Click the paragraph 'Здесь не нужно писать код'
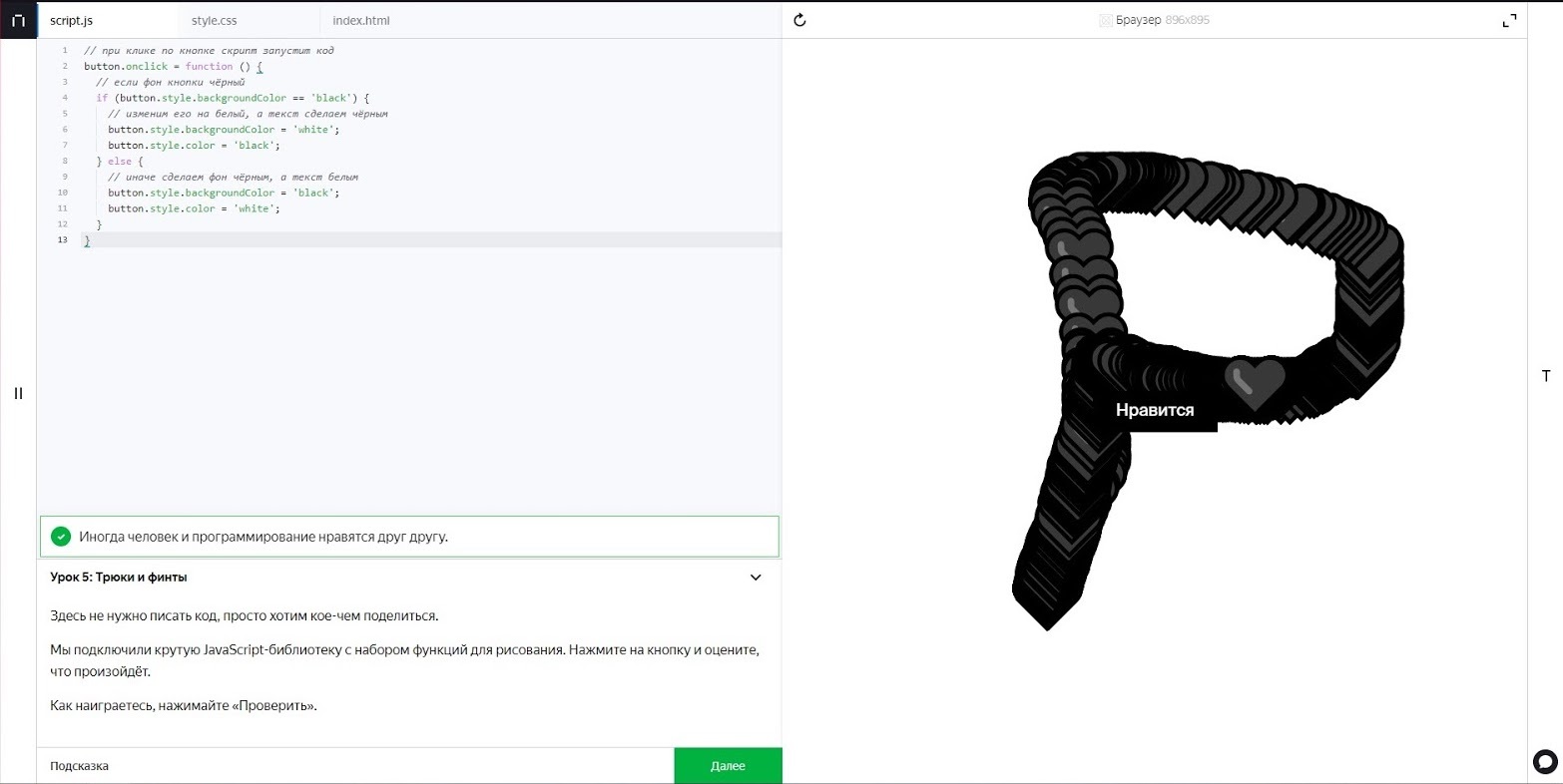The height and width of the screenshot is (784, 1563). [245, 615]
